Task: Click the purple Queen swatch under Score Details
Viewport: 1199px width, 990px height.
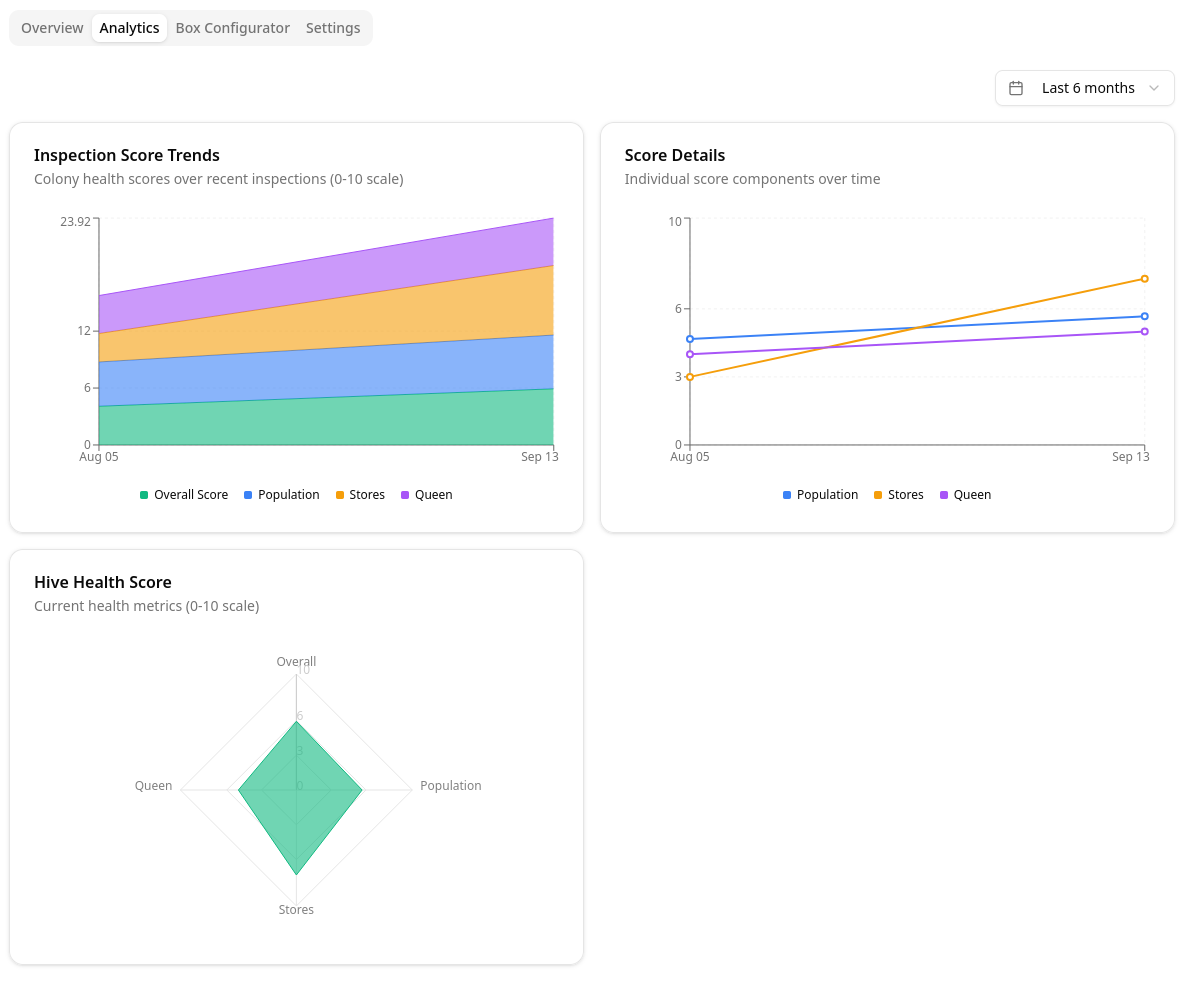Action: pyautogui.click(x=944, y=494)
